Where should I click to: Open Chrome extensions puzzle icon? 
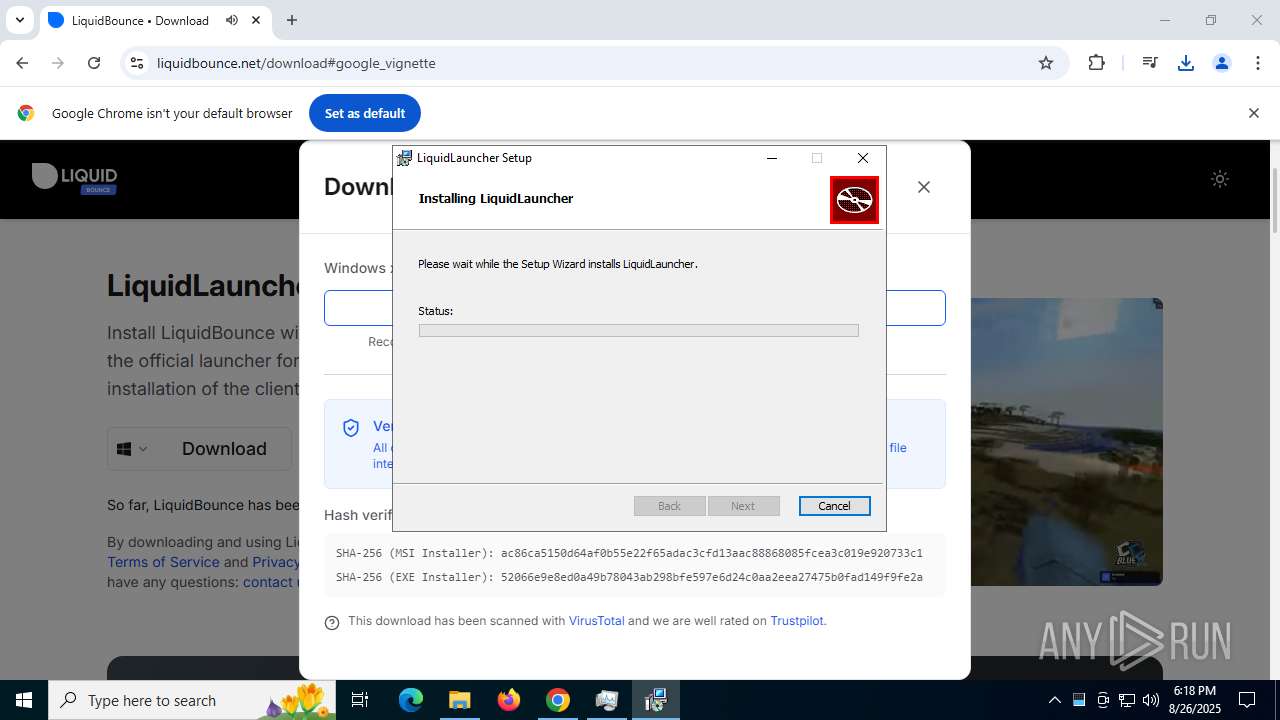(1097, 63)
